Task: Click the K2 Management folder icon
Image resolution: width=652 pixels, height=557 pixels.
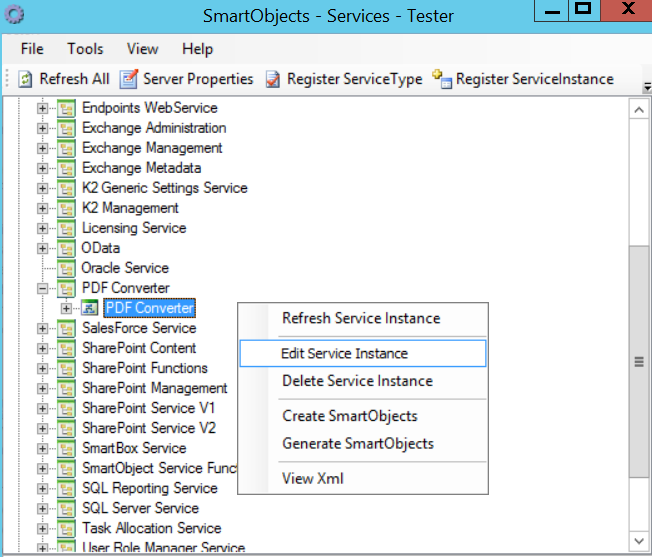Action: pyautogui.click(x=66, y=208)
